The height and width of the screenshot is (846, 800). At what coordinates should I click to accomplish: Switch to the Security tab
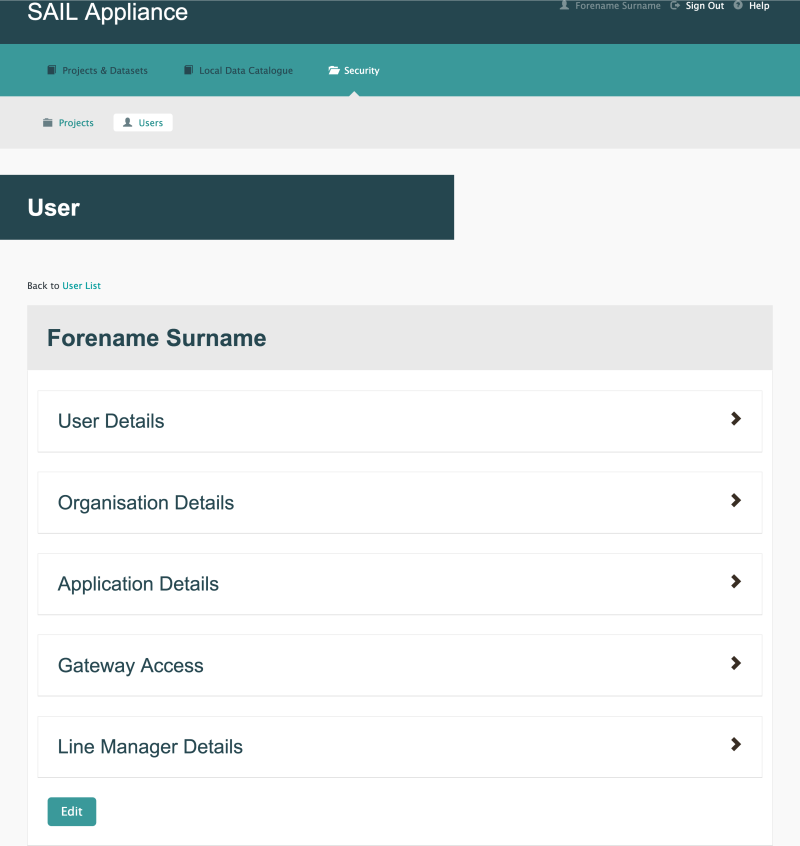pyautogui.click(x=353, y=69)
